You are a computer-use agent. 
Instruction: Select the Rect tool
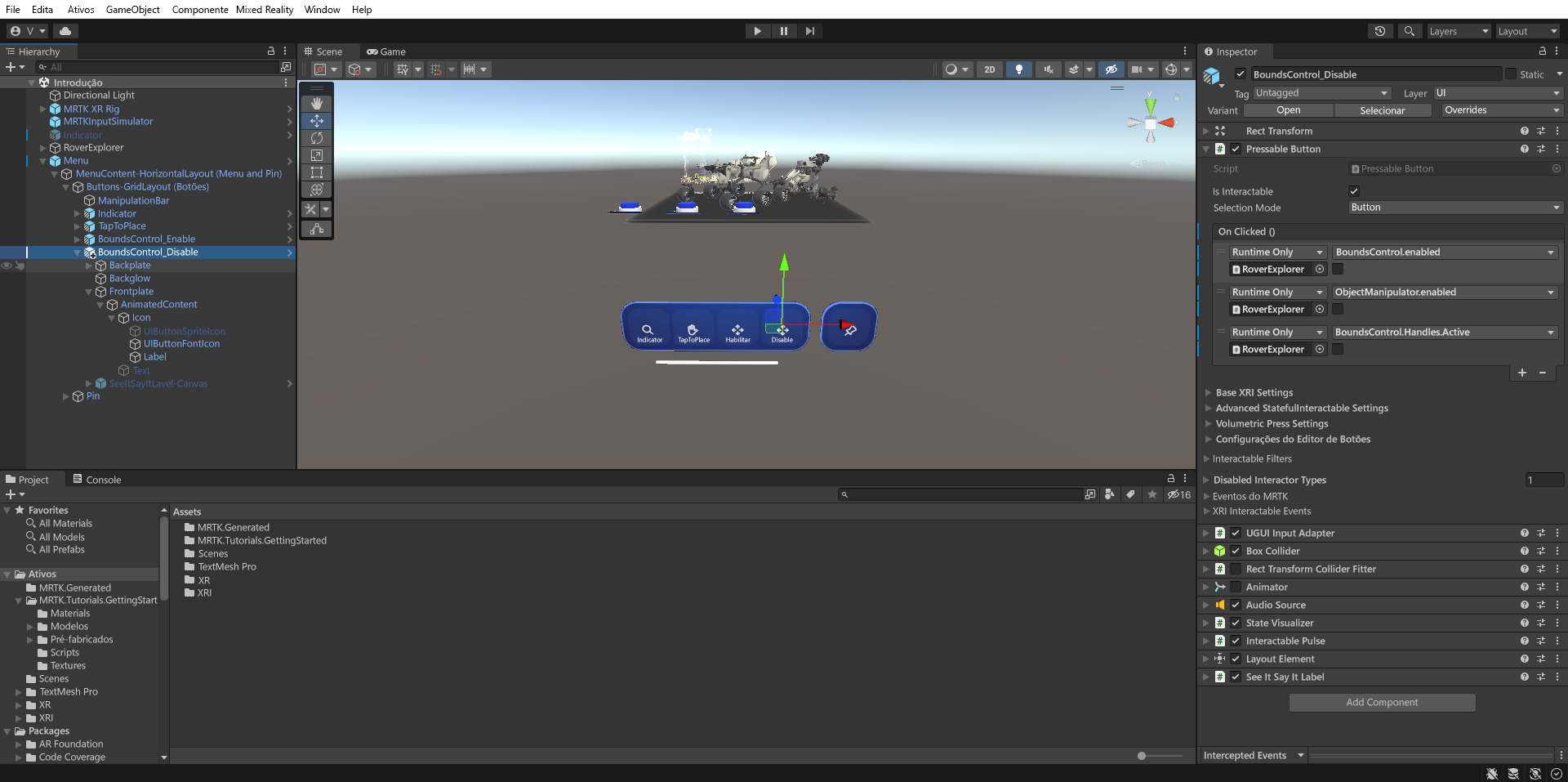tap(316, 172)
